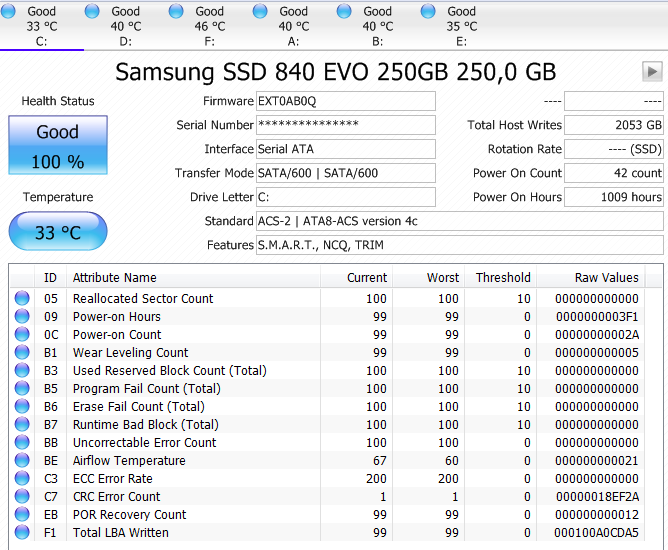Click the Firmware field EXT0AB0Q

click(346, 101)
